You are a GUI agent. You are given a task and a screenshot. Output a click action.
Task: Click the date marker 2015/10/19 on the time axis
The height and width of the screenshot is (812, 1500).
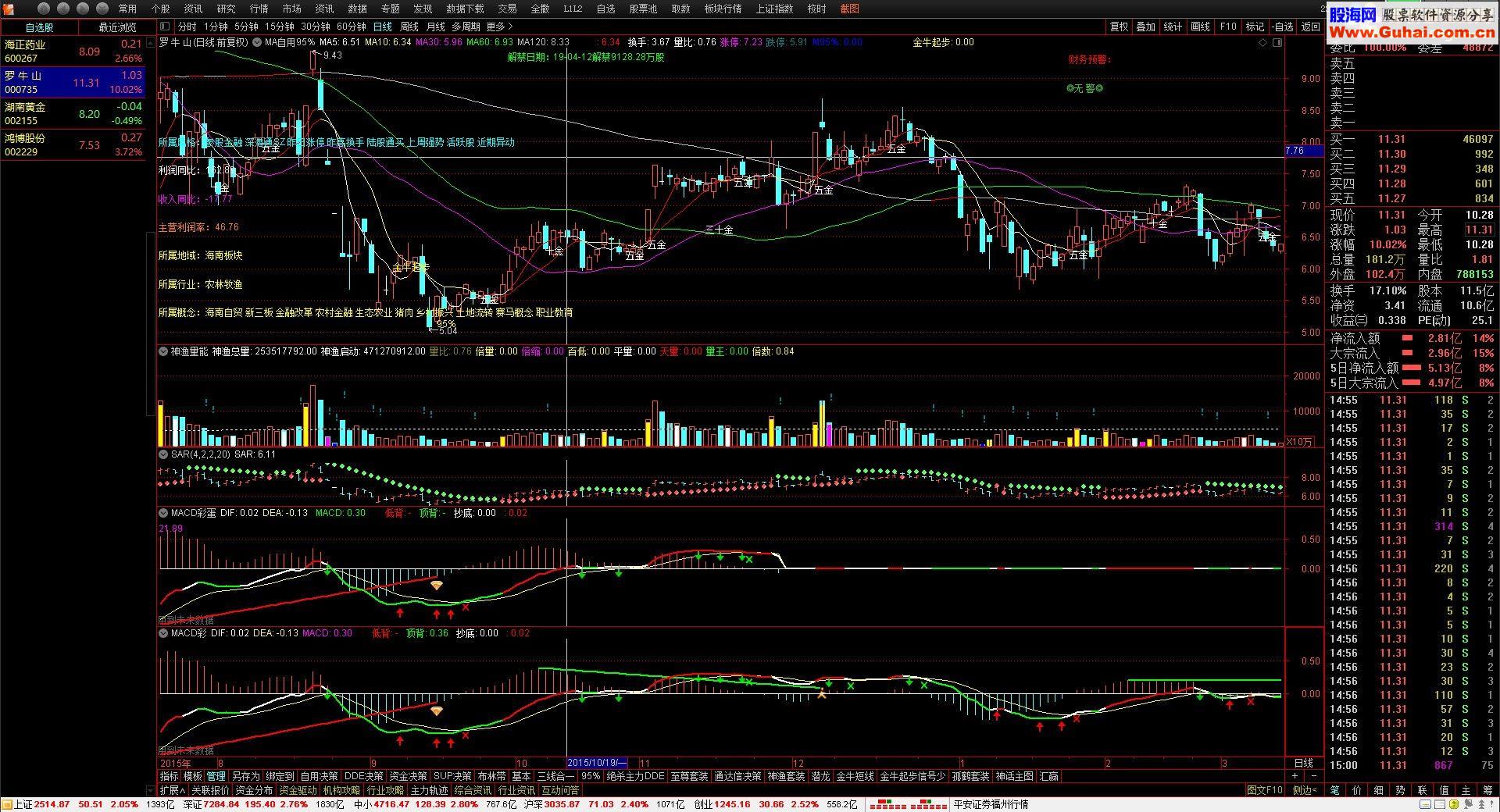point(597,763)
